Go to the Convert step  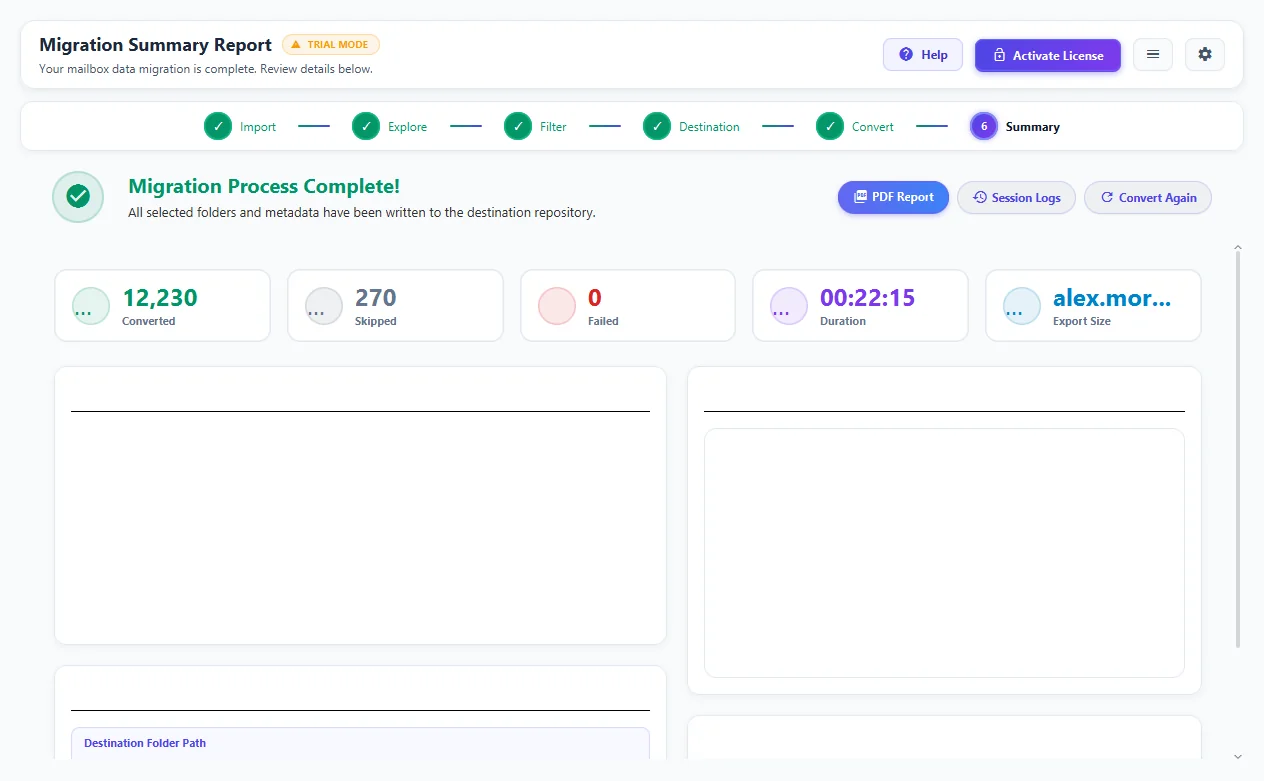coord(855,127)
